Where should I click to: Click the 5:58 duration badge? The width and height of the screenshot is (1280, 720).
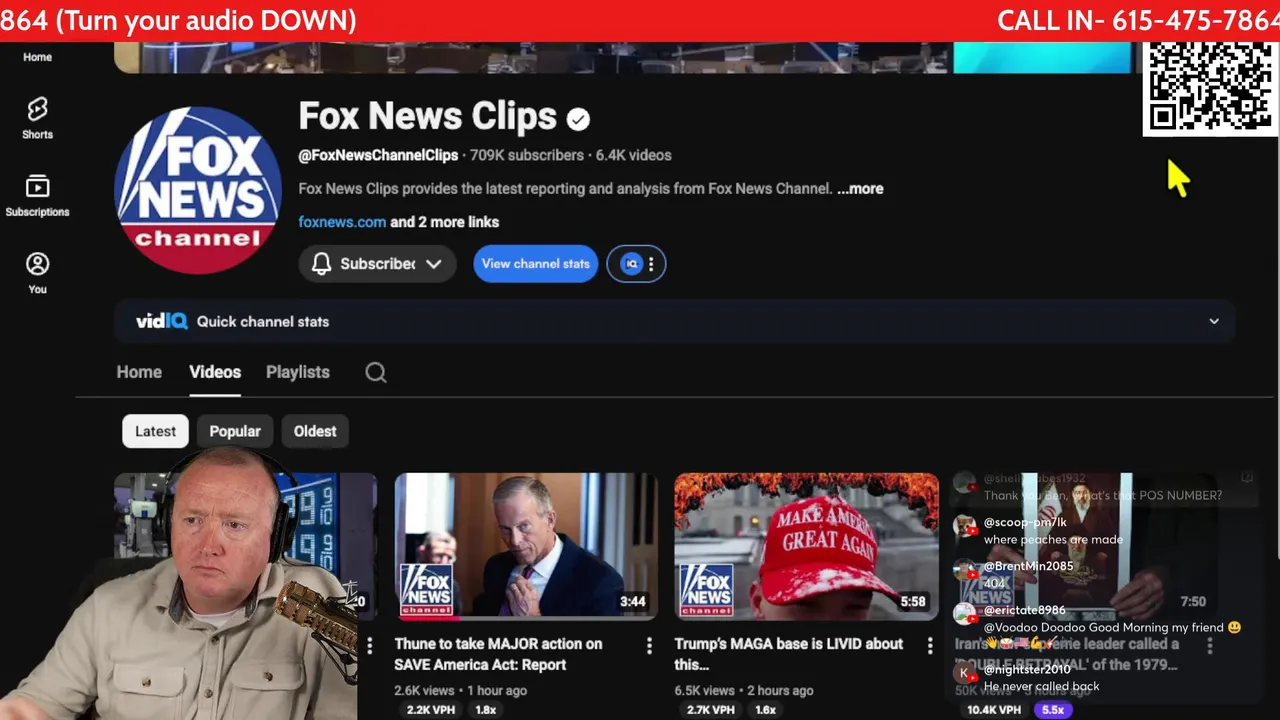pyautogui.click(x=912, y=602)
